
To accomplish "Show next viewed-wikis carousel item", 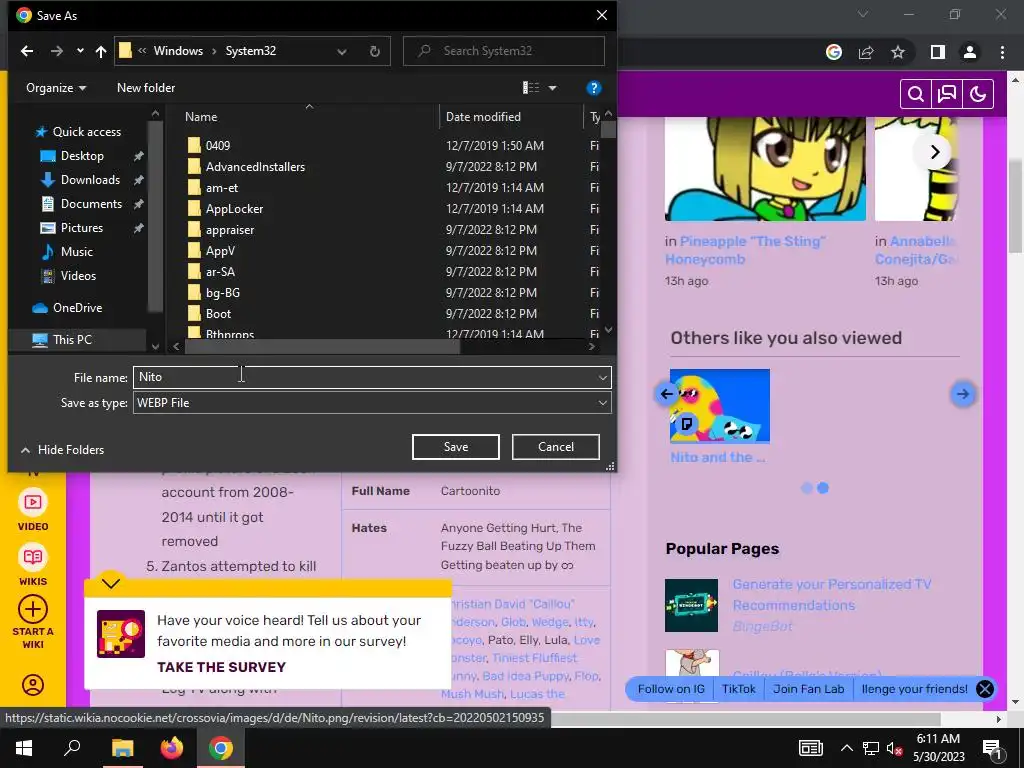I will coord(962,394).
